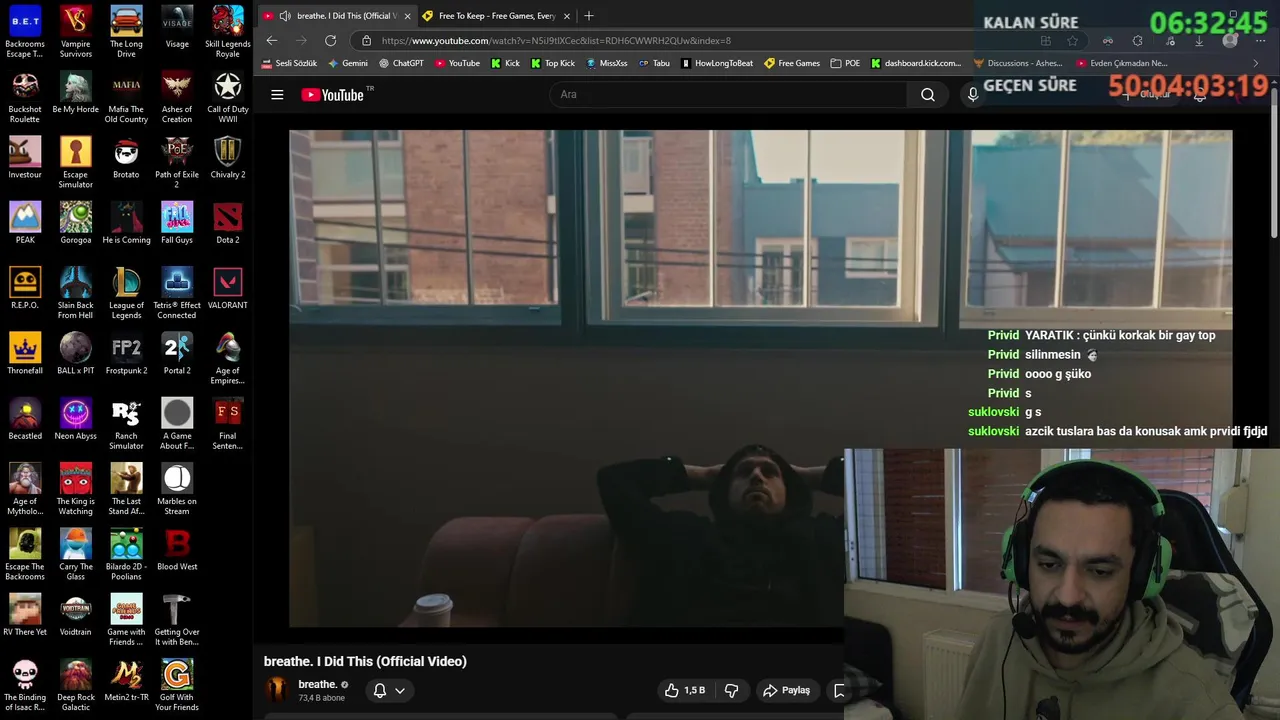The width and height of the screenshot is (1280, 720).
Task: Open the HowLongToBeat bookmark
Action: pos(717,63)
